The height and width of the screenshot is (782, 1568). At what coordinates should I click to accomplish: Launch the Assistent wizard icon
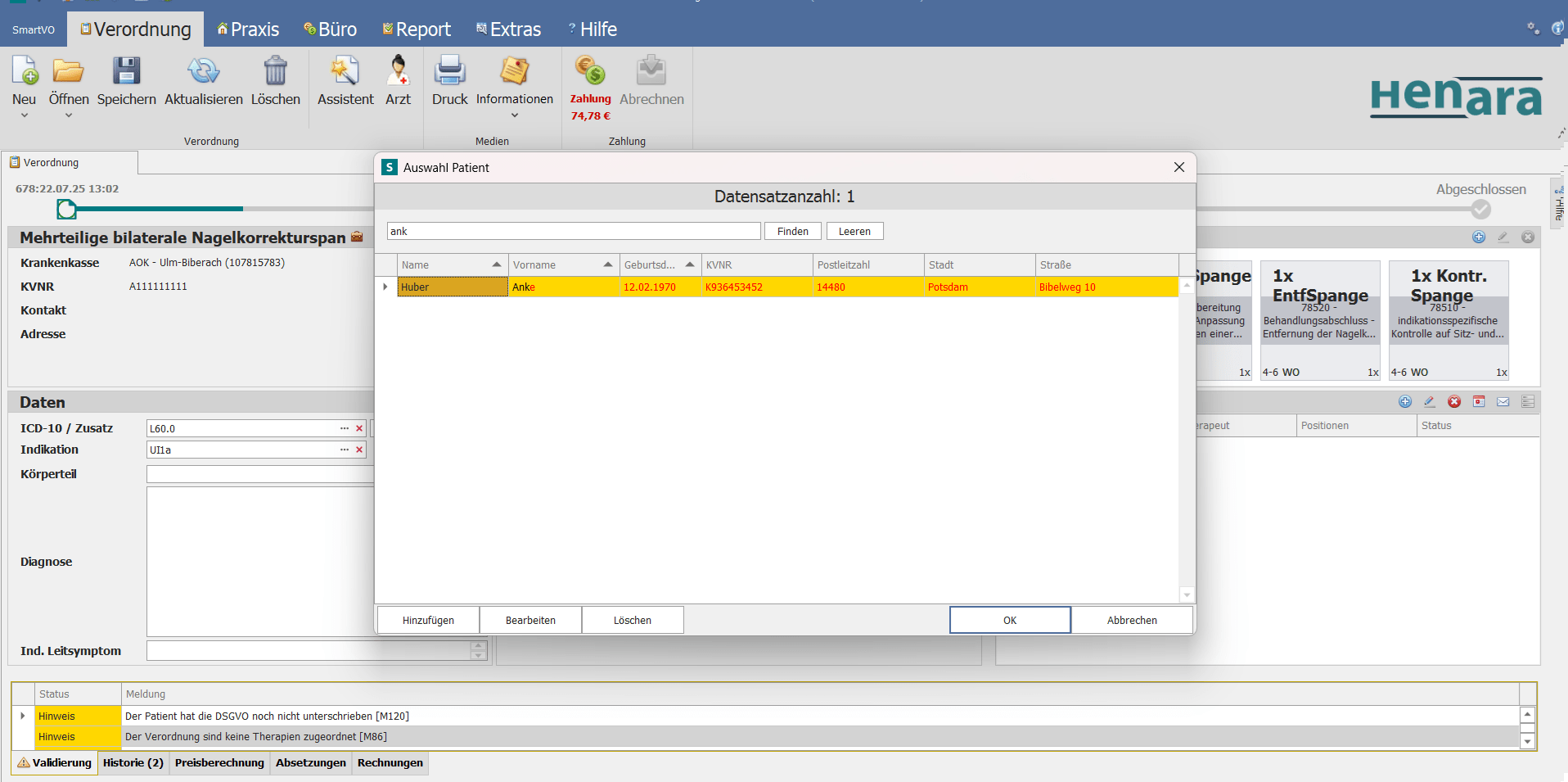[345, 71]
